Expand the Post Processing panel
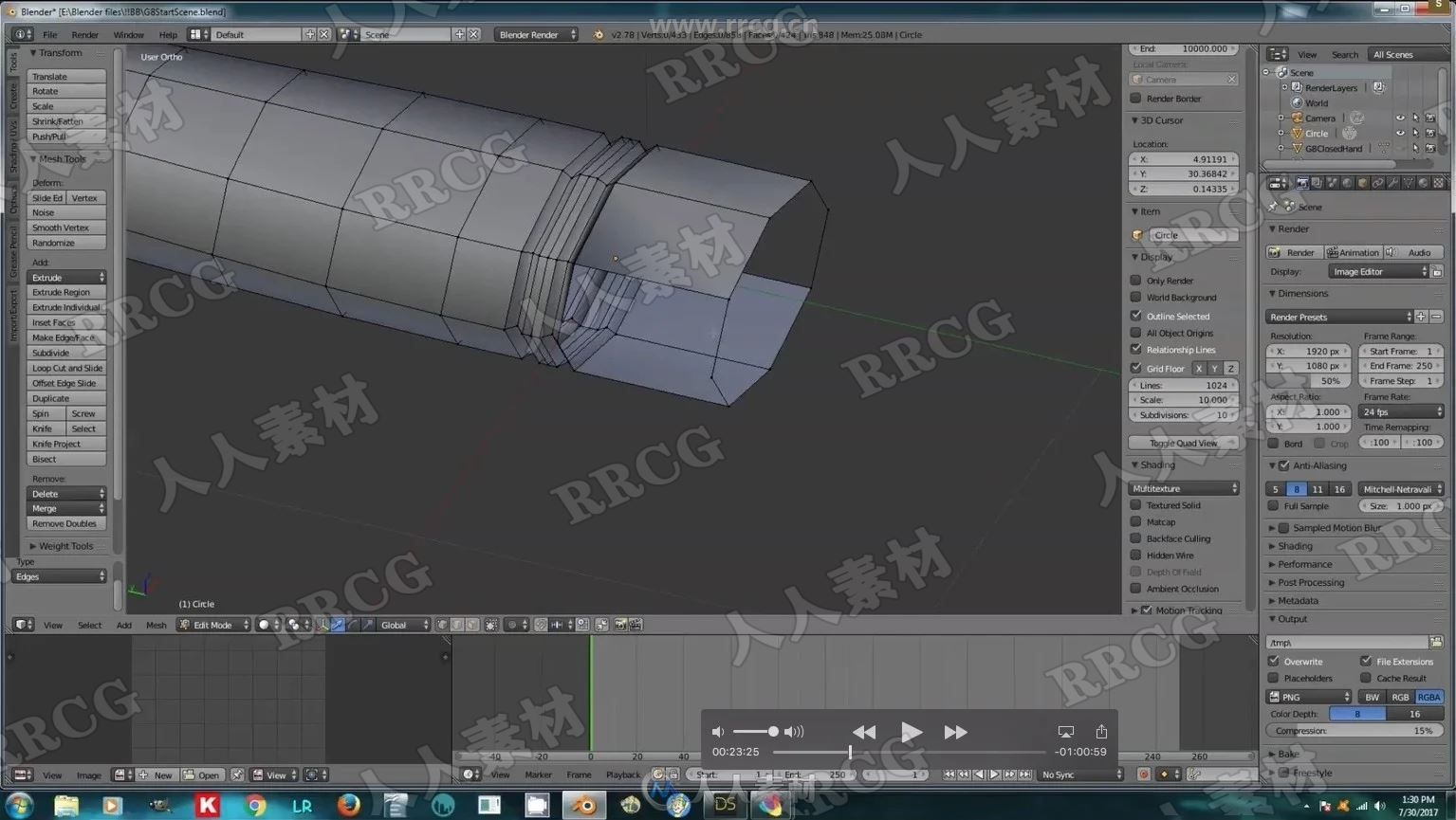 click(x=1310, y=582)
